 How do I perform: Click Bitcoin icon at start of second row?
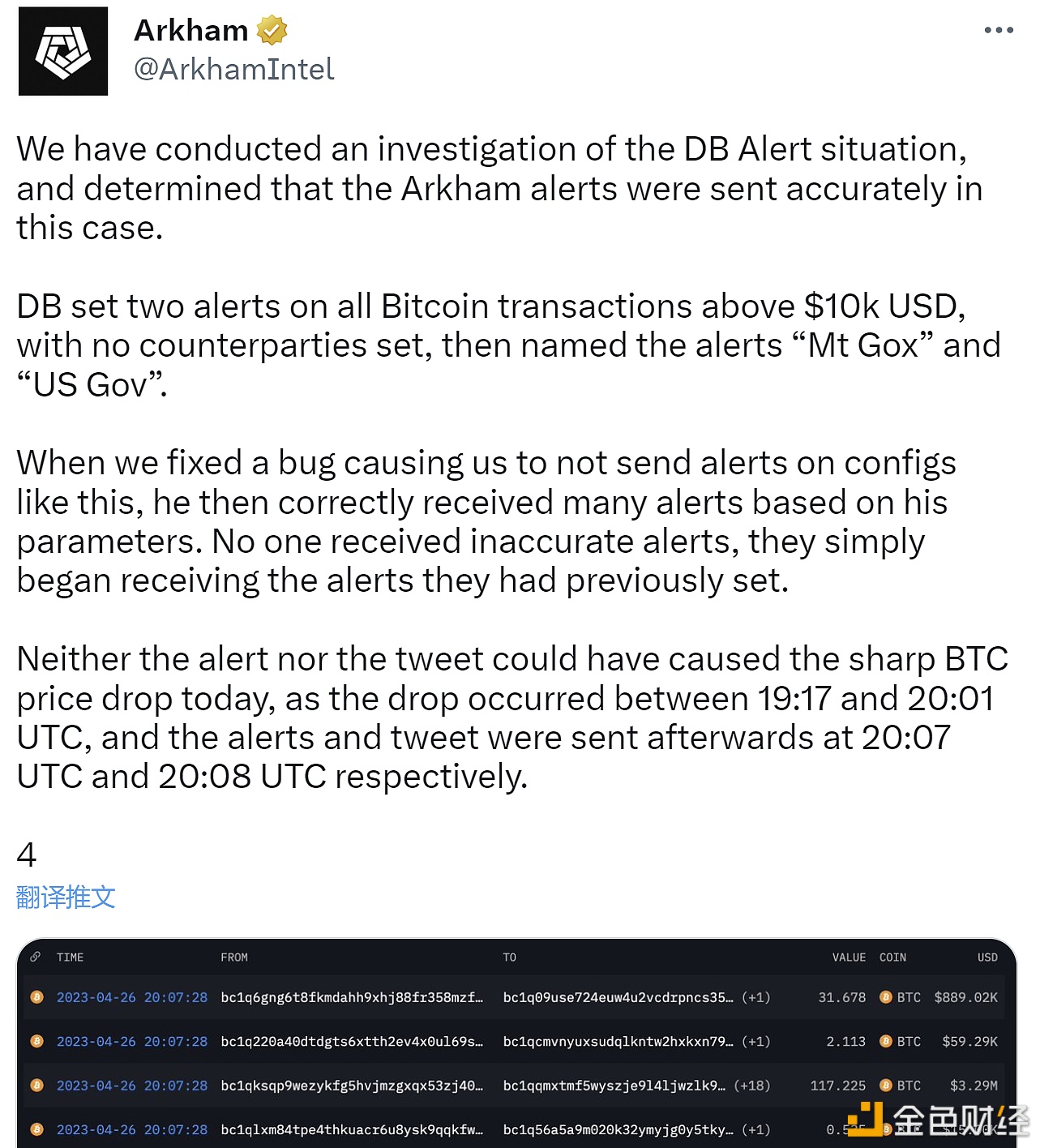(x=36, y=1041)
